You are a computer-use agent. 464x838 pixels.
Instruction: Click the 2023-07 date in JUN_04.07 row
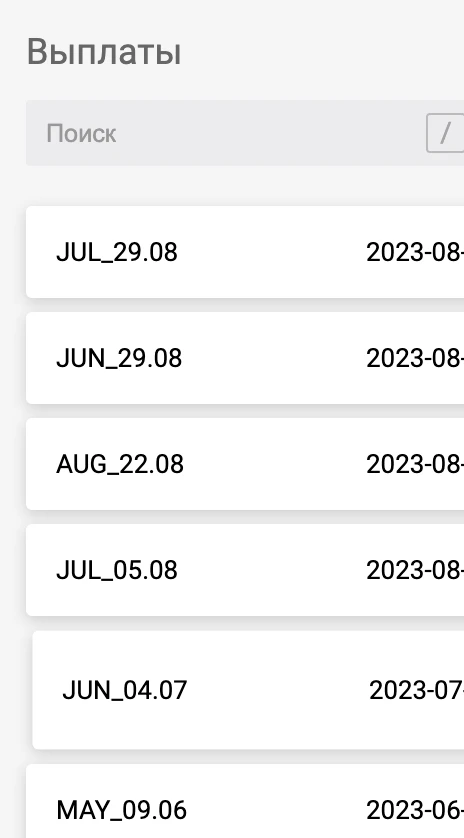(x=416, y=690)
